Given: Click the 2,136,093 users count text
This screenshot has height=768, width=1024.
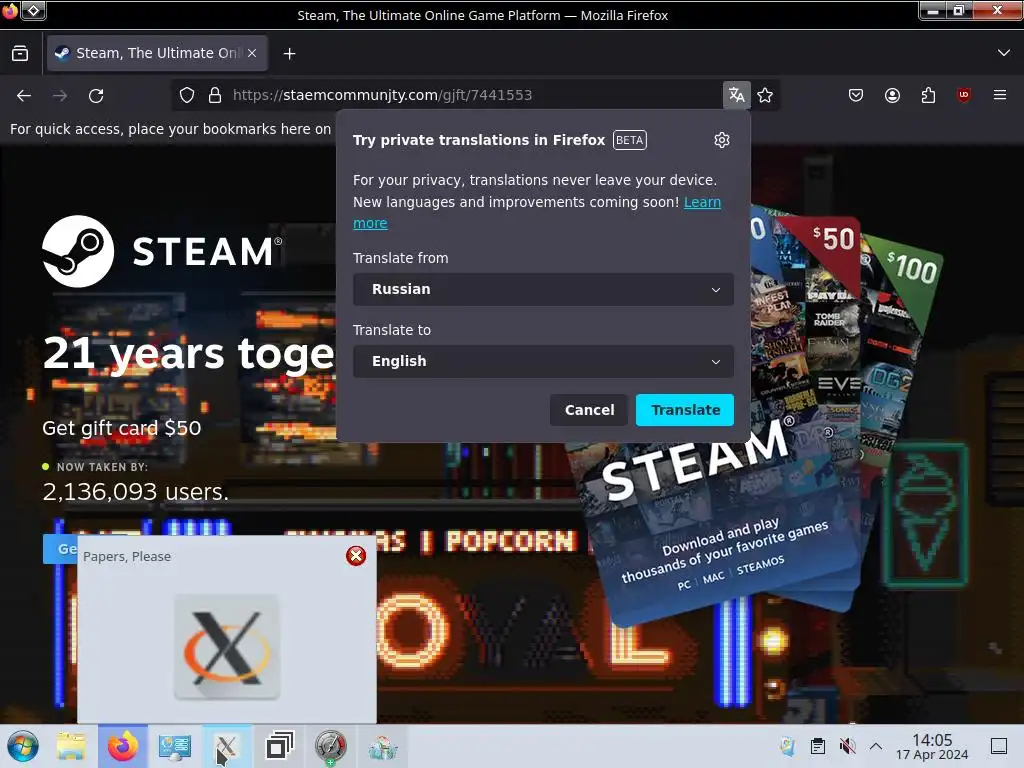Looking at the screenshot, I should click(136, 492).
